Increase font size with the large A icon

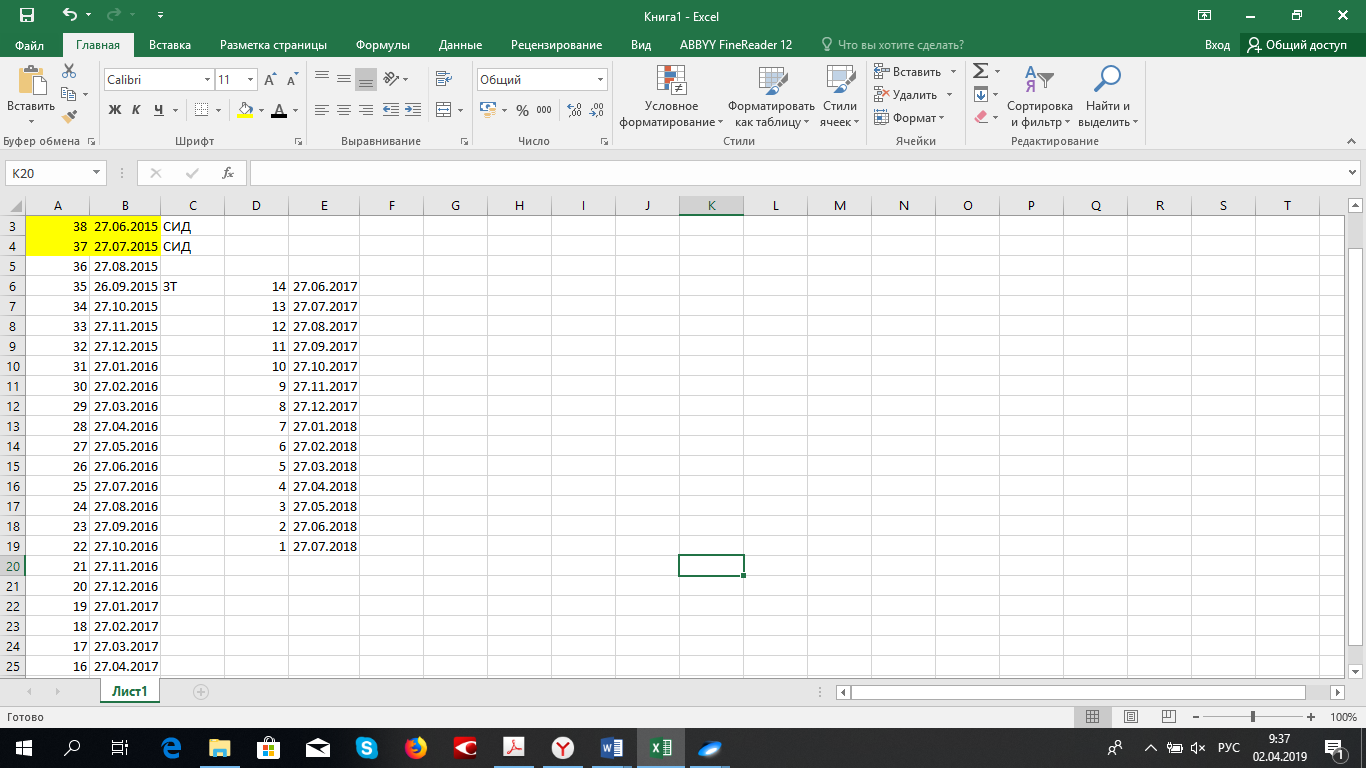click(x=271, y=80)
